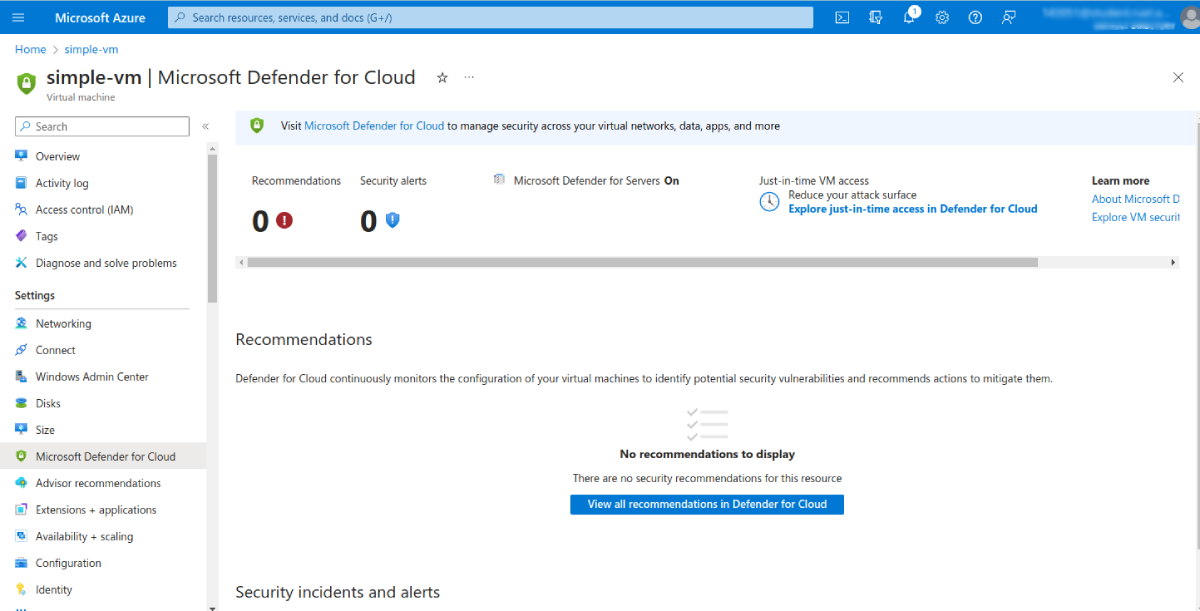
Task: Focus the top Search resources field
Action: point(490,18)
